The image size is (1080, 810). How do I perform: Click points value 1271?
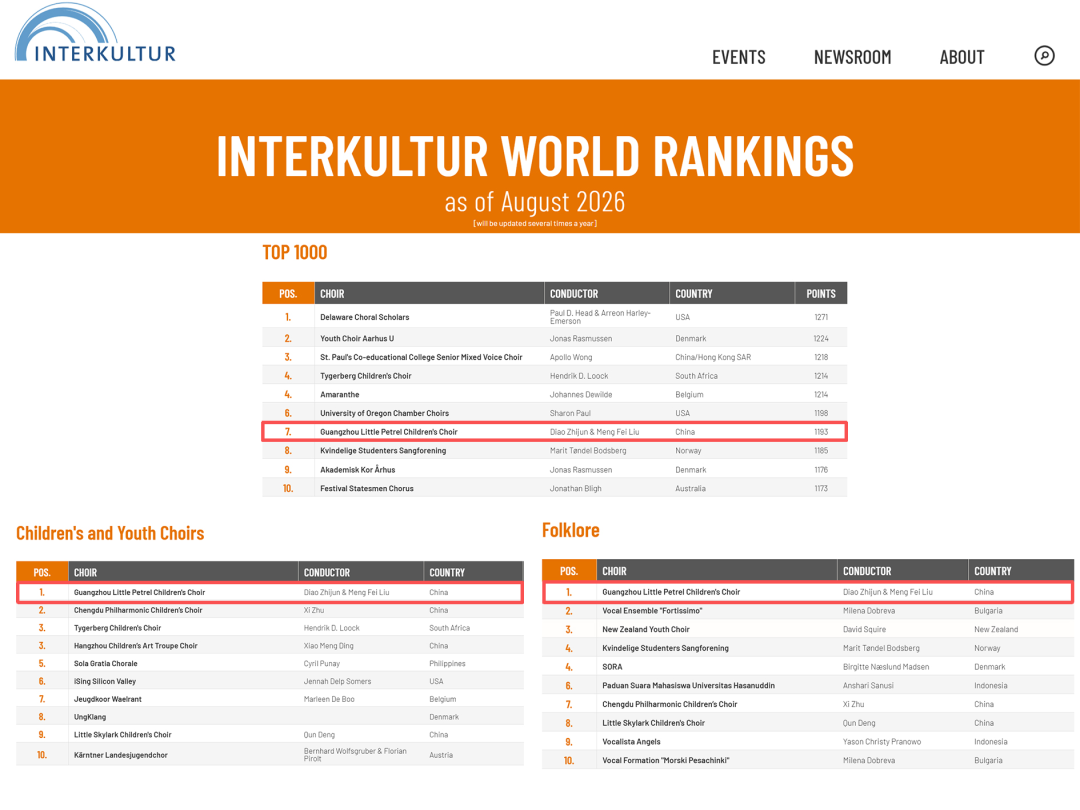coord(821,318)
